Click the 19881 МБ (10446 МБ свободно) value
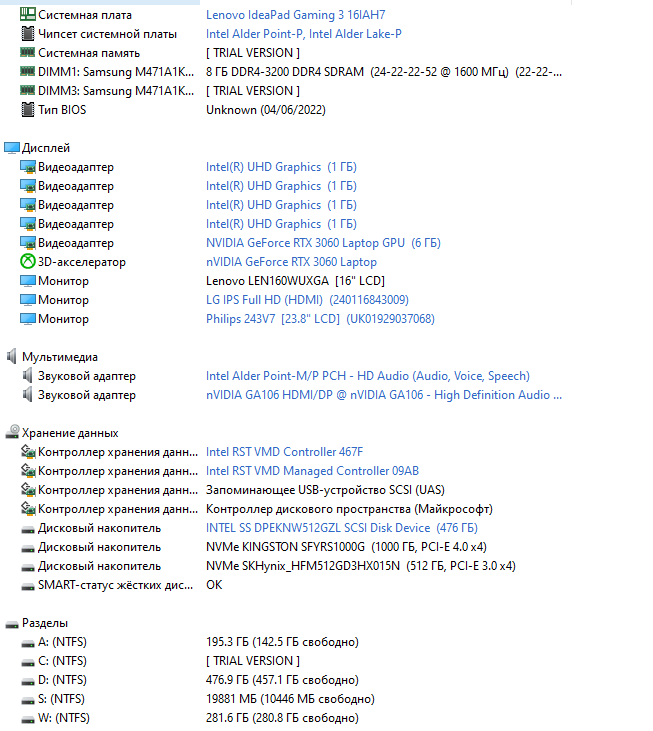The height and width of the screenshot is (731, 653). [x=290, y=699]
